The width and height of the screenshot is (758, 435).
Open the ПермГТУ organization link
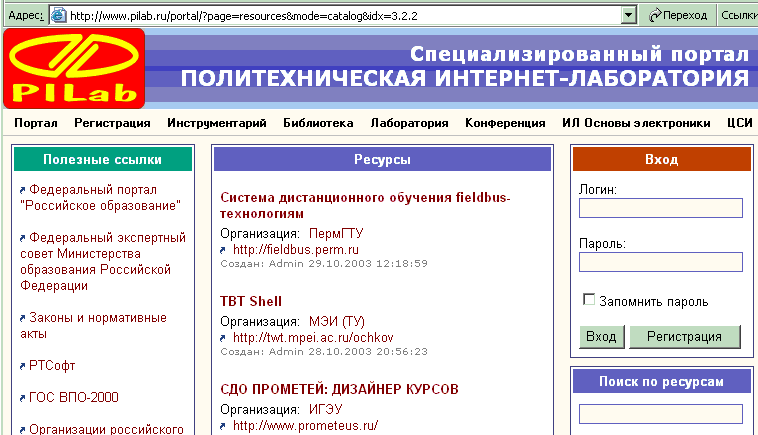click(336, 233)
